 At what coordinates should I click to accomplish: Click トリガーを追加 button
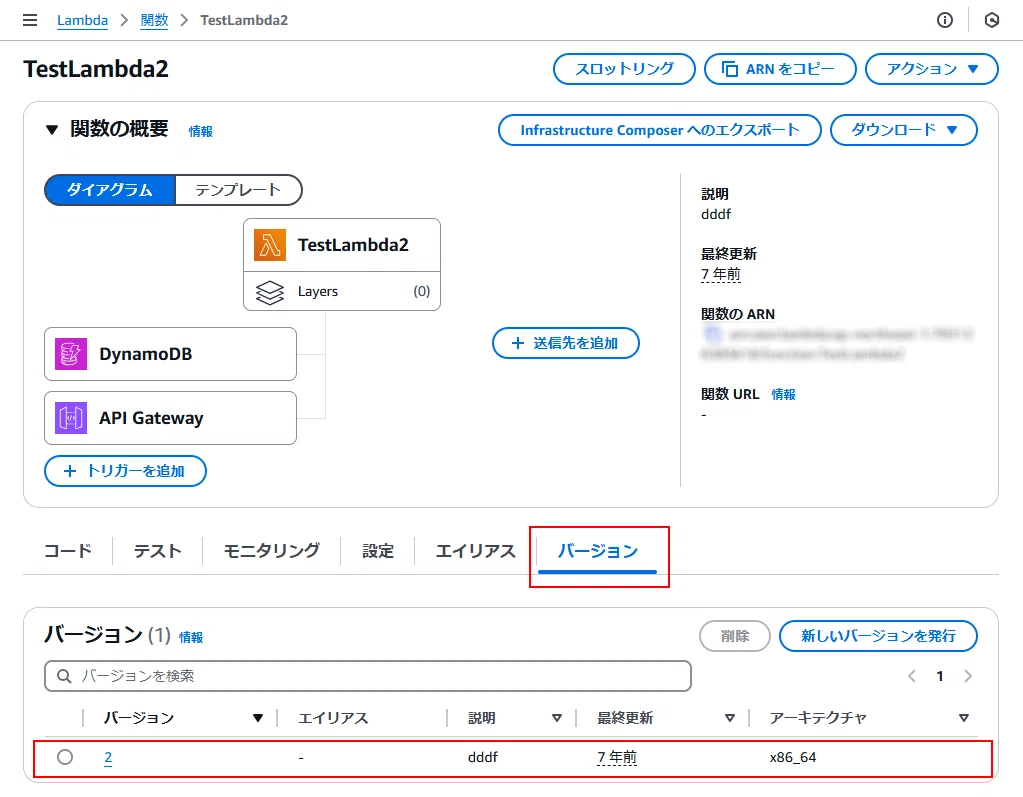click(125, 471)
